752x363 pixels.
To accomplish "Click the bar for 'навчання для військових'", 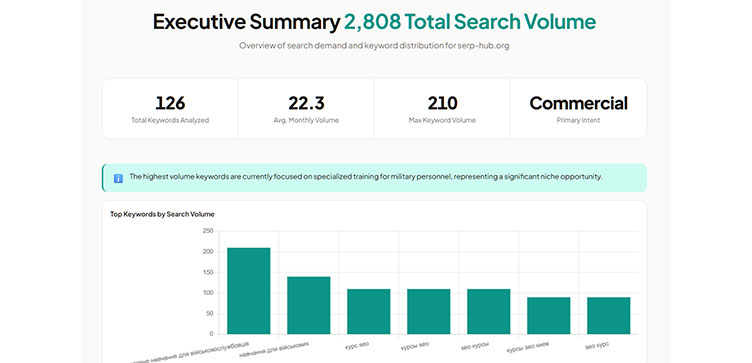I will [x=308, y=305].
